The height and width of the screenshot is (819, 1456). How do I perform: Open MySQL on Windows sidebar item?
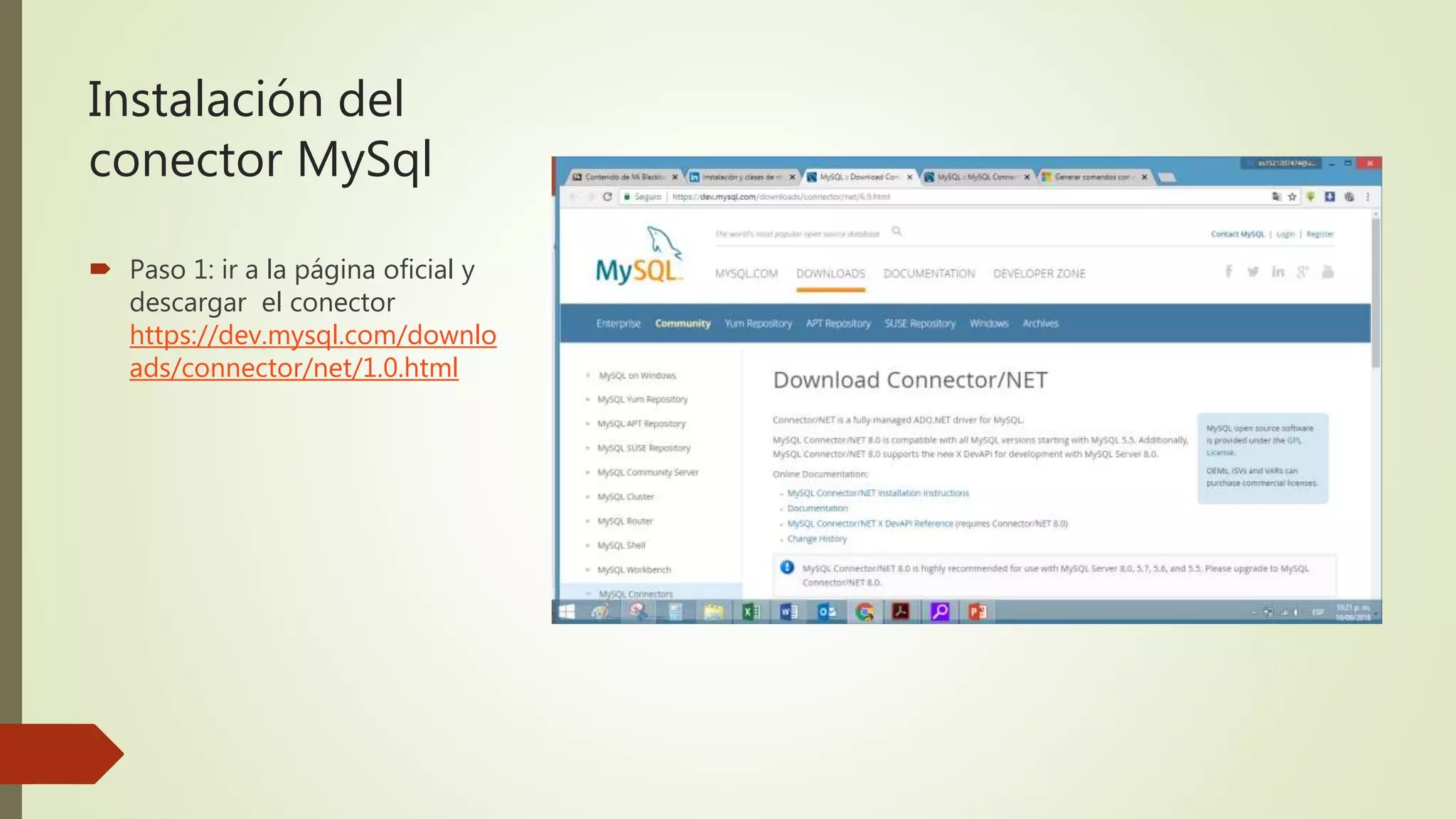(x=637, y=375)
